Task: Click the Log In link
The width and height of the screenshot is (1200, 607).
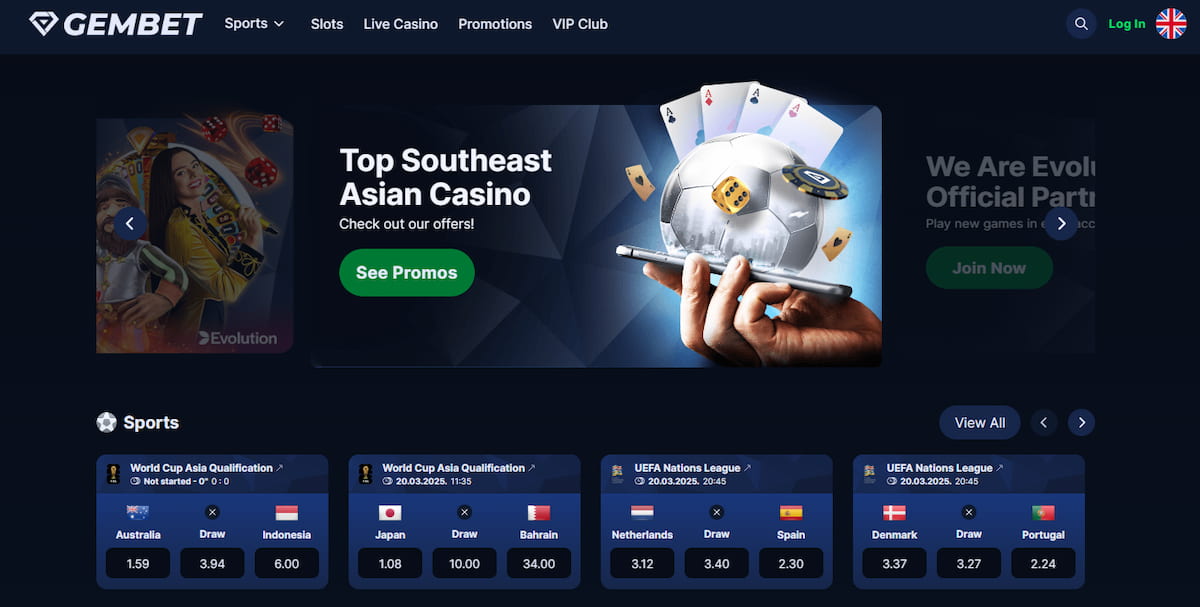Action: 1127,24
